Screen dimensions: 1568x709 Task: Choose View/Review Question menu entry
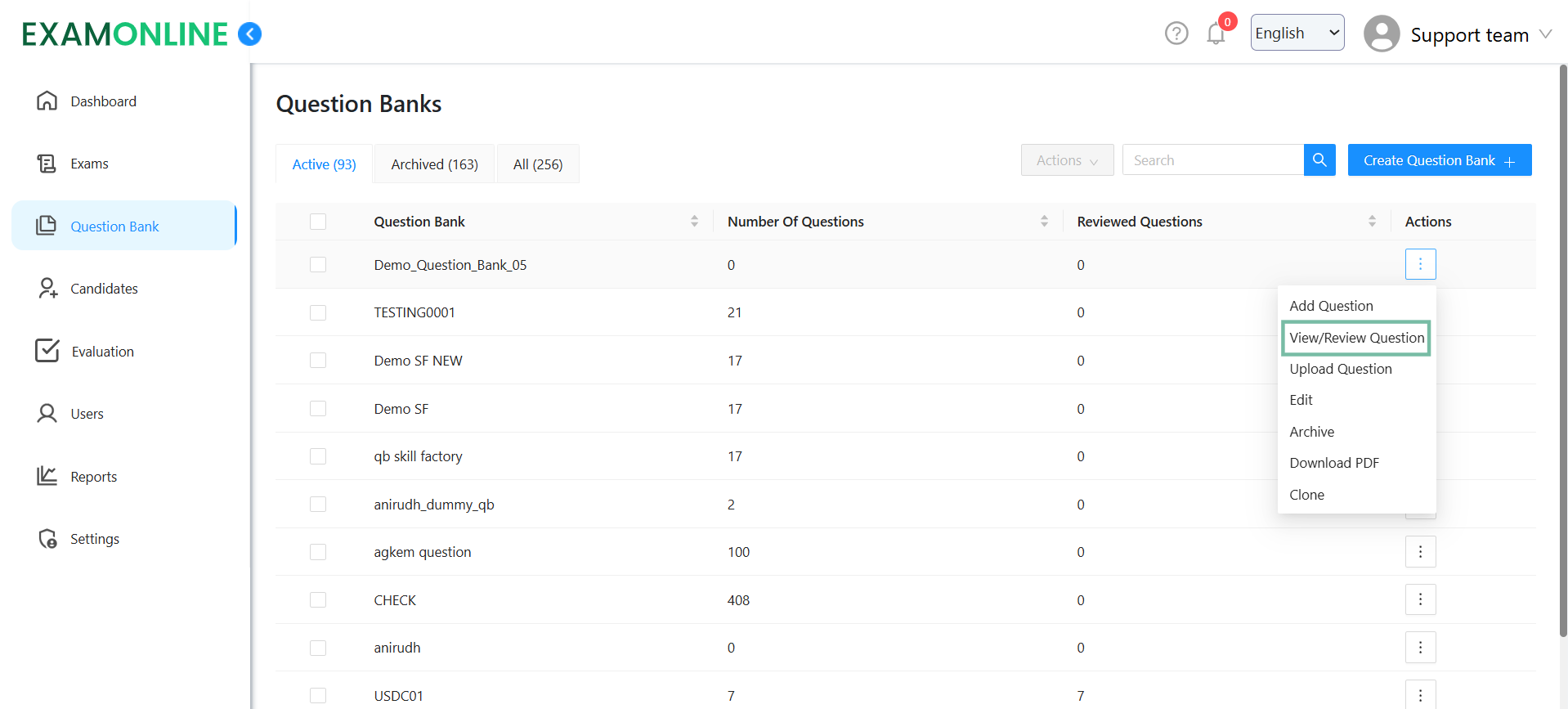coord(1356,338)
